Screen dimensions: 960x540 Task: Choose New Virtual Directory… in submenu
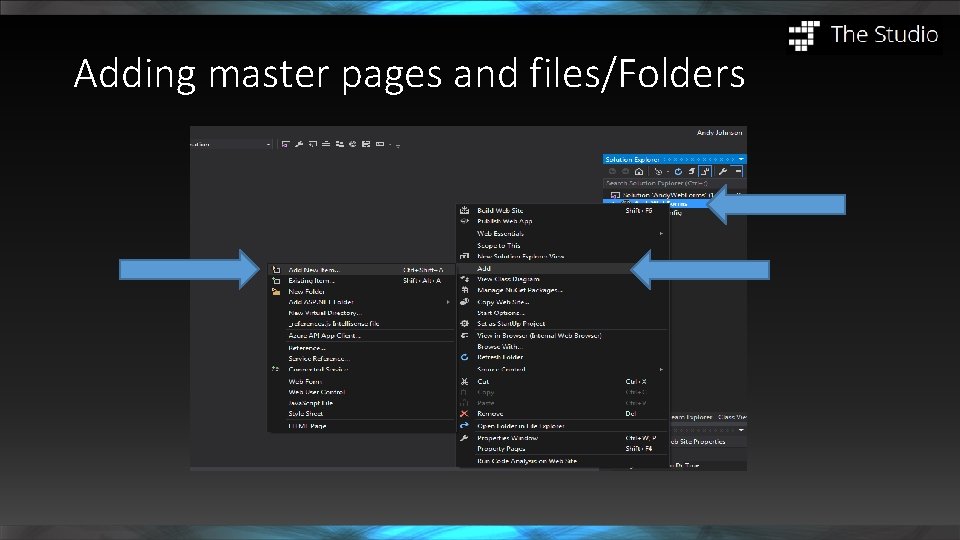pos(324,313)
